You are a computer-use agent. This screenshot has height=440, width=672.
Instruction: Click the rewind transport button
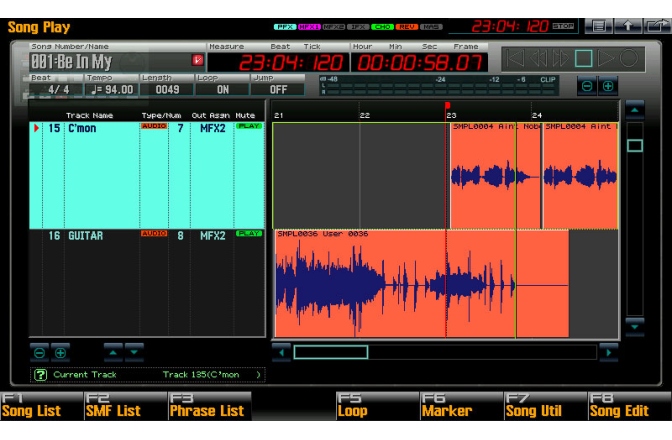(x=538, y=59)
